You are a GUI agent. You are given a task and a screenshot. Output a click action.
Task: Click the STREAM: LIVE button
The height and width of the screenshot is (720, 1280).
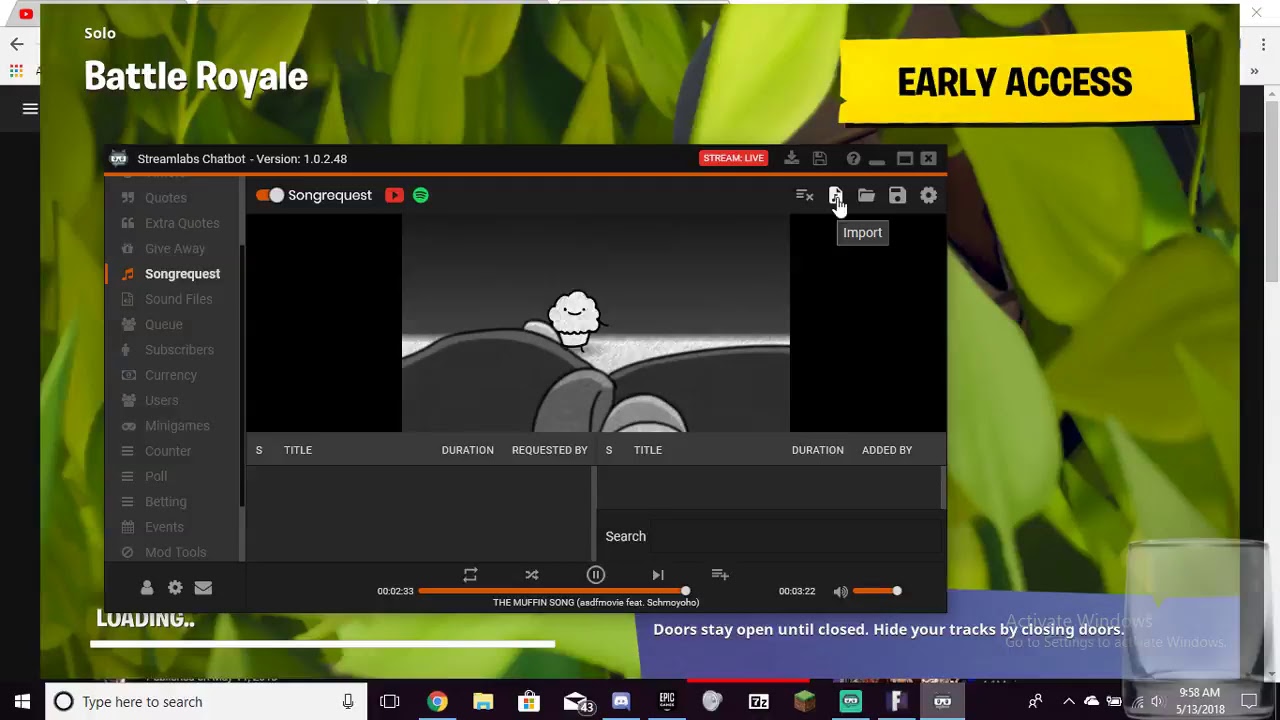coord(733,158)
